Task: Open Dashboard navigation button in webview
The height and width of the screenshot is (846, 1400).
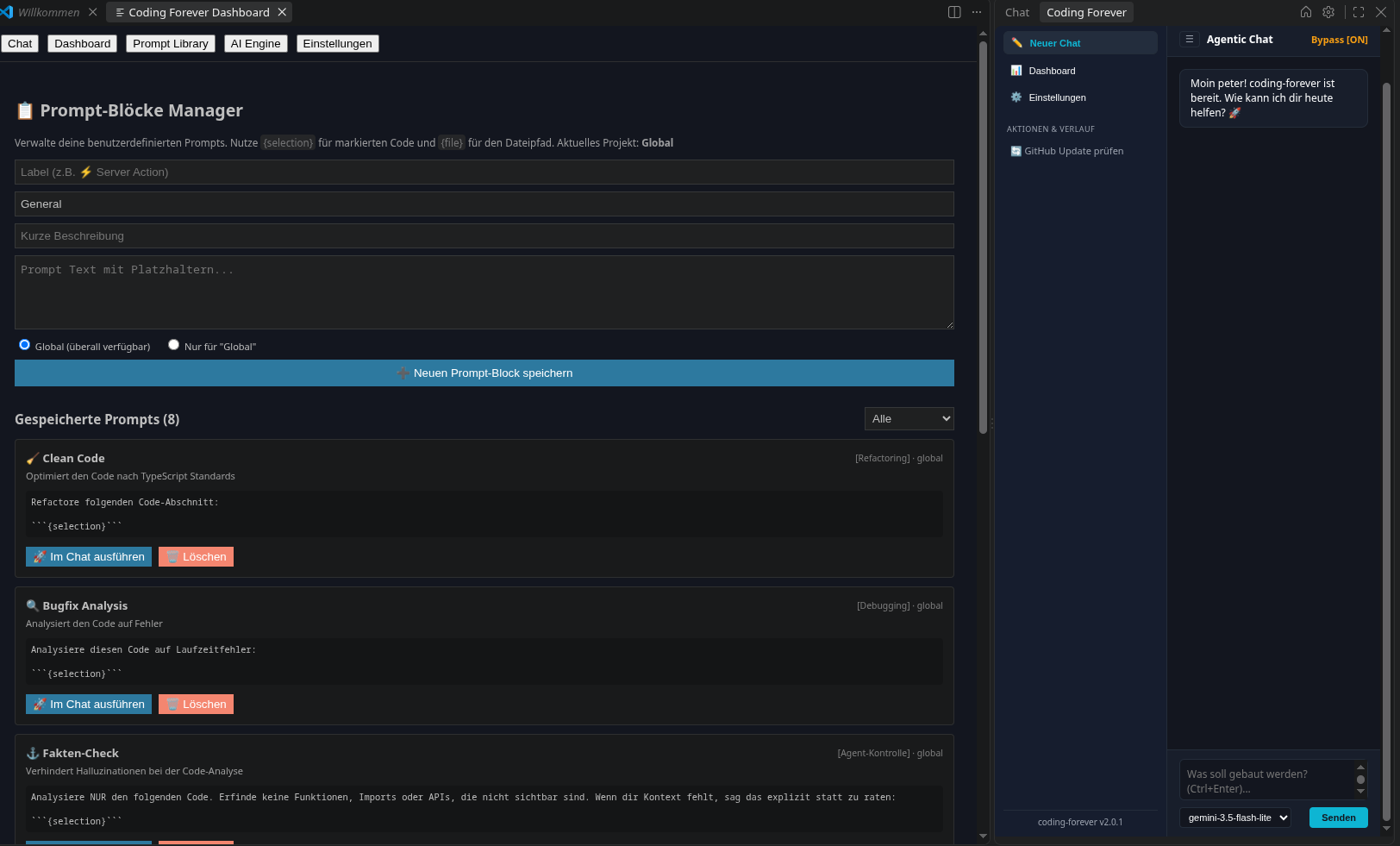Action: tap(83, 43)
